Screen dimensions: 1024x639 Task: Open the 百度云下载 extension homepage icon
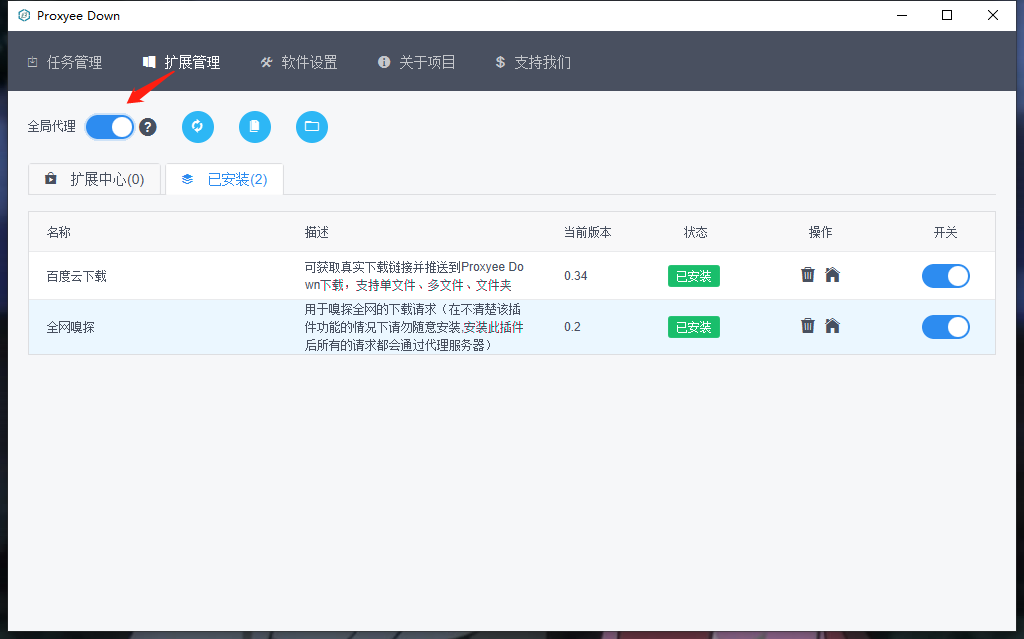832,274
